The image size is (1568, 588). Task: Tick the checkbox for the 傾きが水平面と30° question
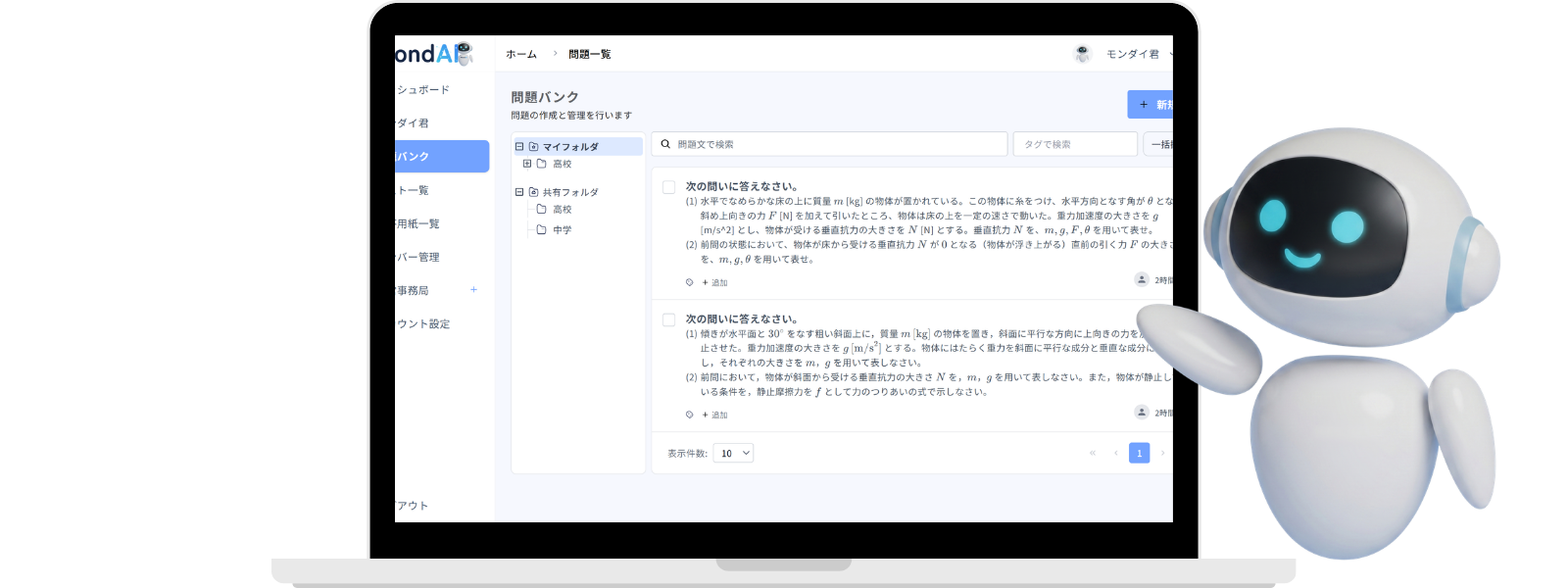pos(668,319)
